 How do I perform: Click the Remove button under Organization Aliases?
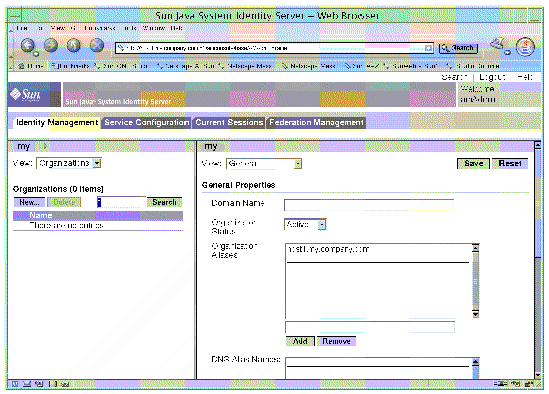click(336, 341)
